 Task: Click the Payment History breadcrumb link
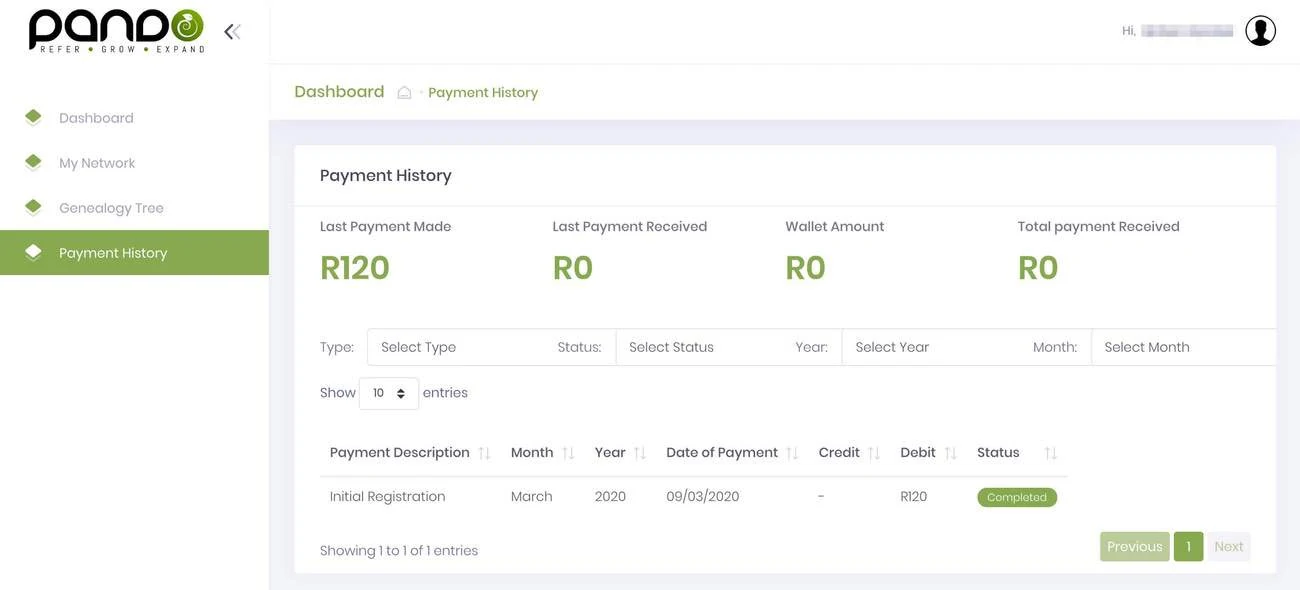(483, 92)
